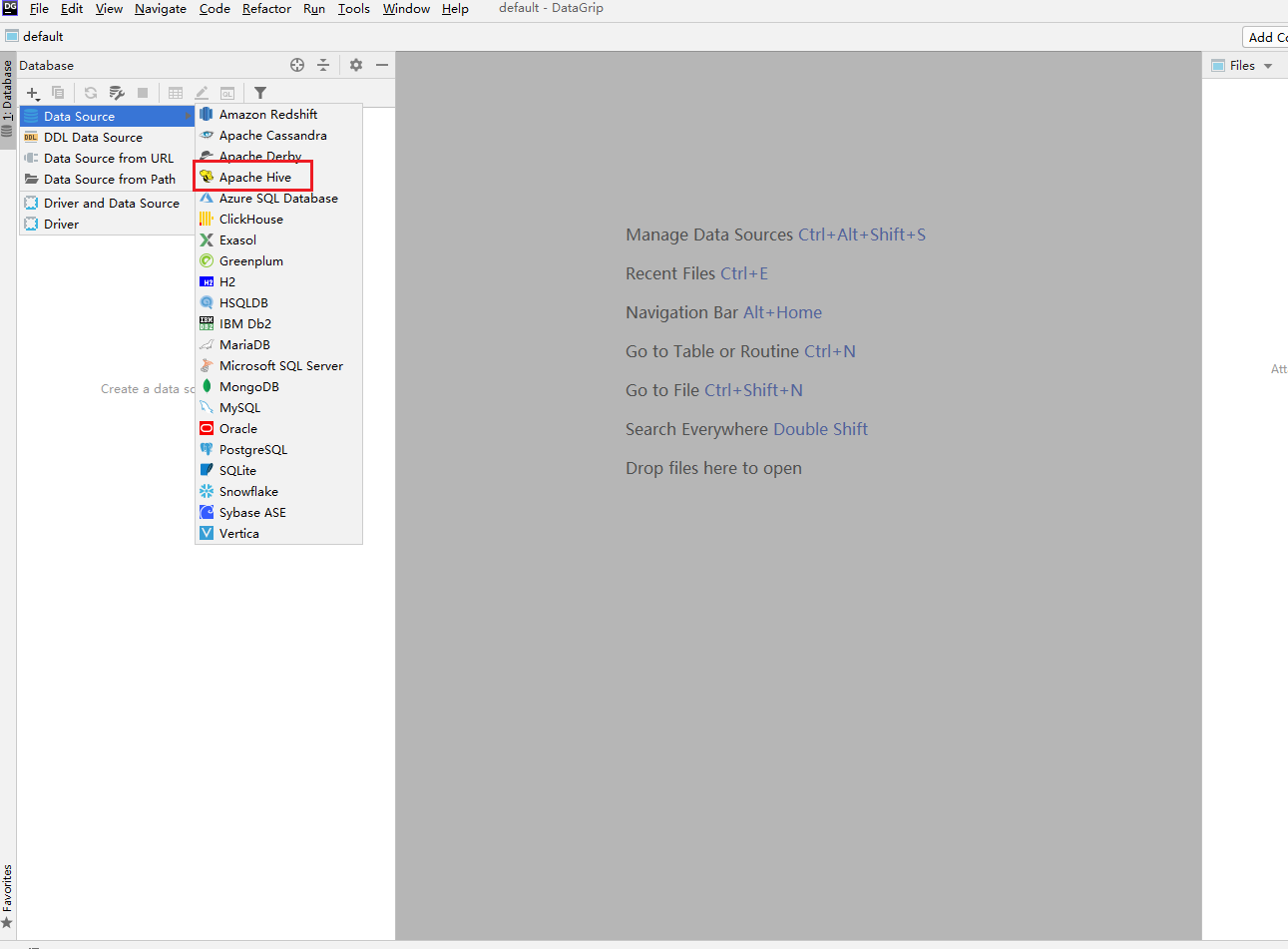Click the "Manage Data Sources" hint text
This screenshot has height=949, width=1288.
[x=709, y=235]
